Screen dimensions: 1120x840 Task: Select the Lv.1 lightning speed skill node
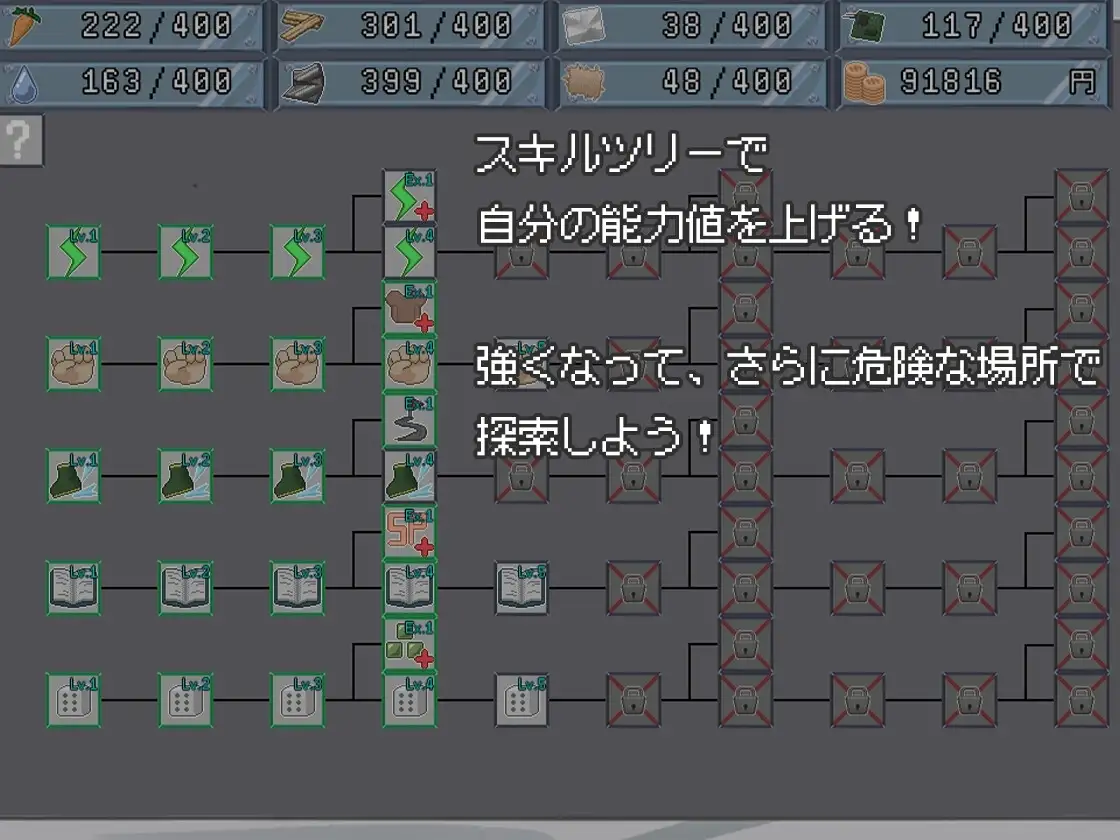click(75, 252)
